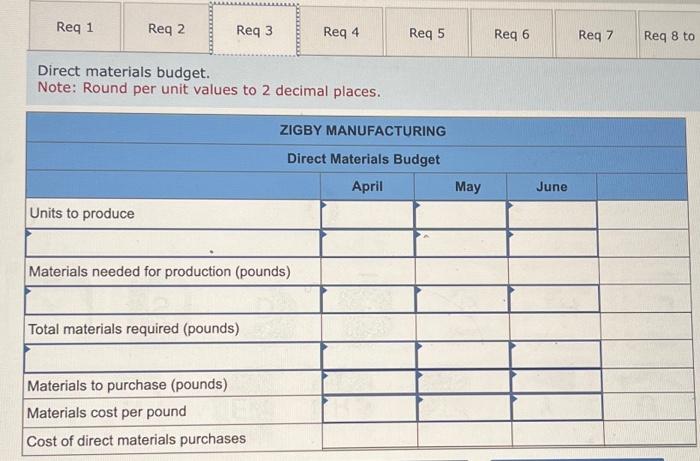
Task: Click June cell for Units to produce
Action: point(552,215)
